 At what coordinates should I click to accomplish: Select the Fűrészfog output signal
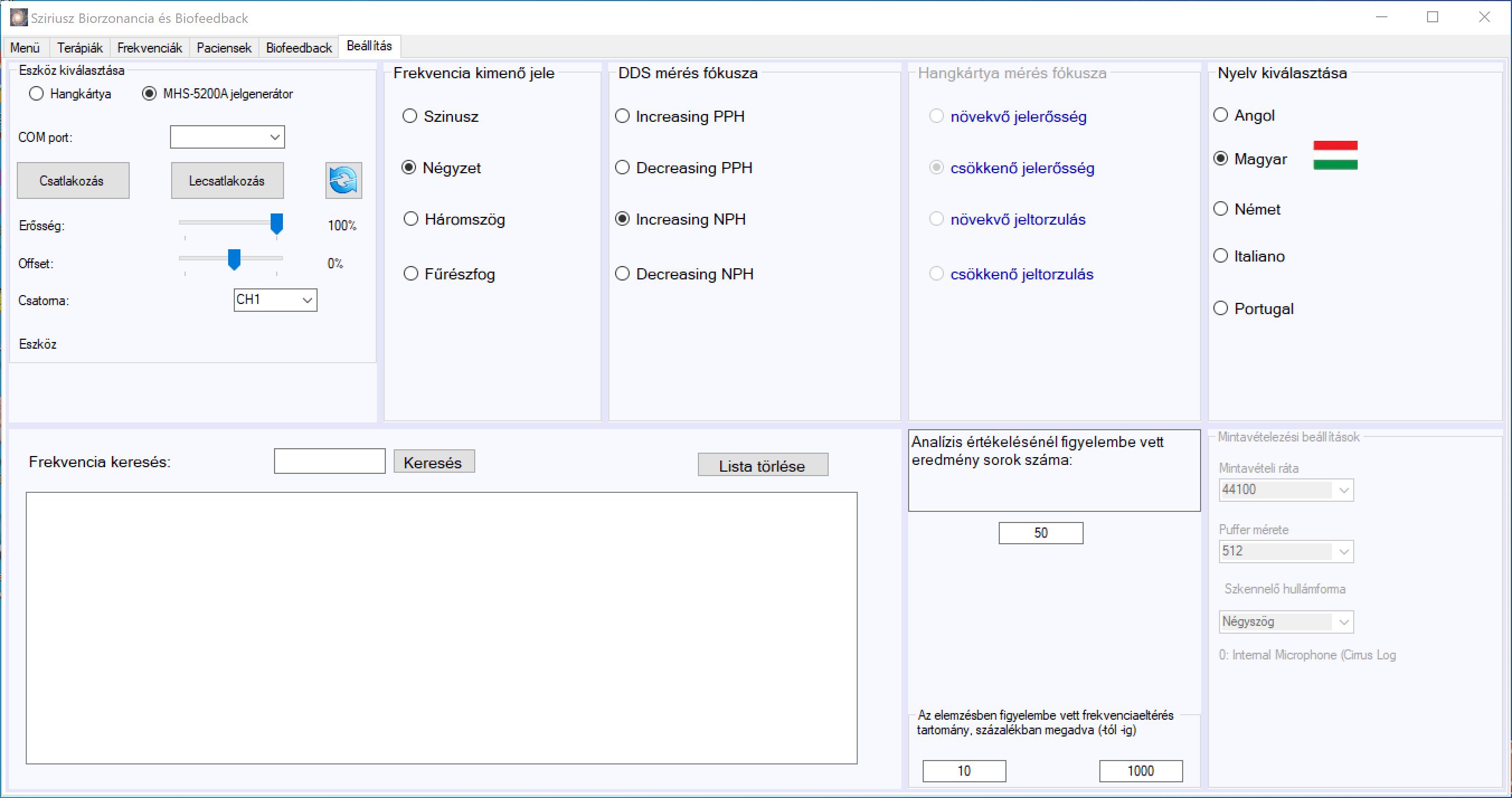point(449,274)
